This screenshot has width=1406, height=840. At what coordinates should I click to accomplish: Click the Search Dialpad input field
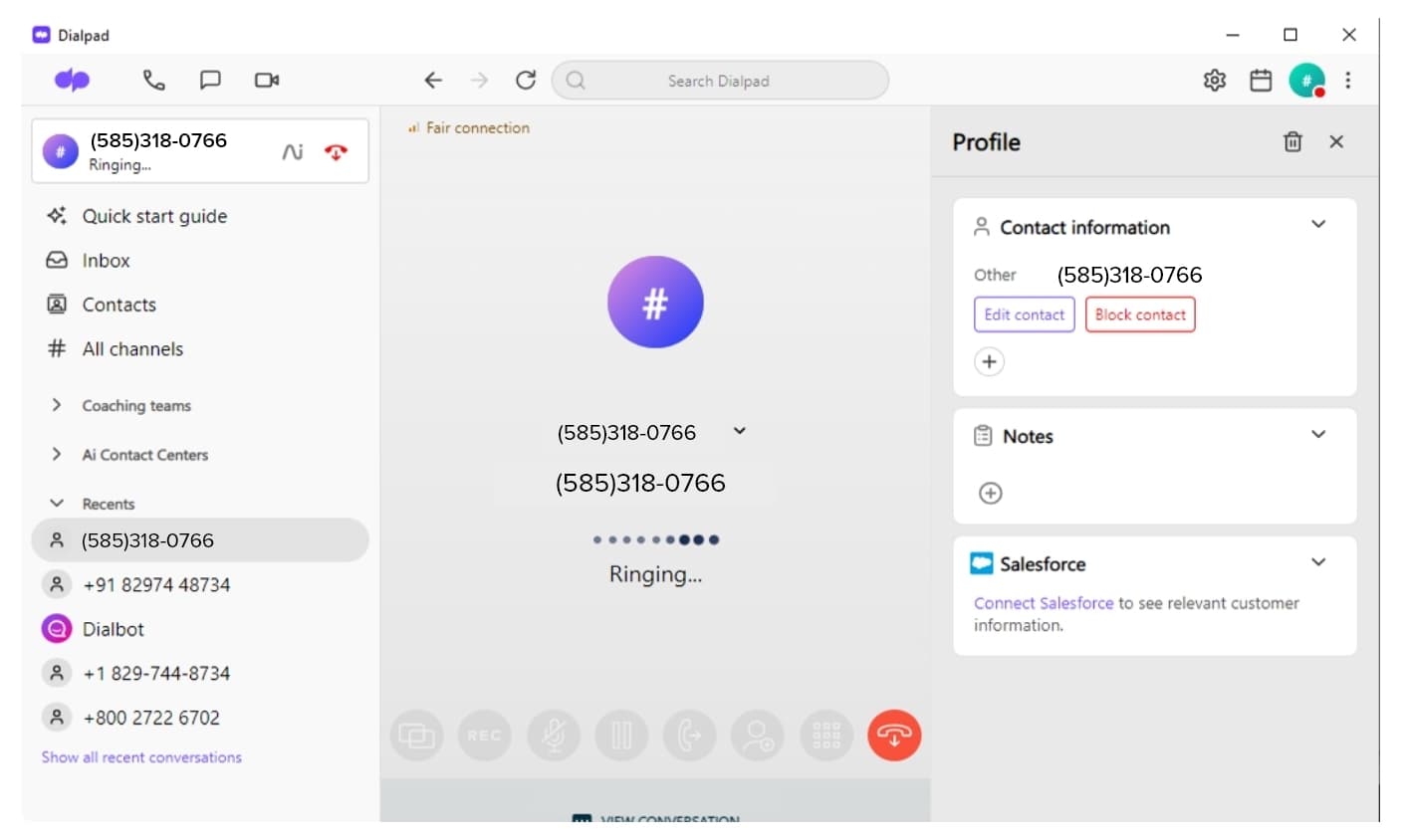click(x=719, y=81)
